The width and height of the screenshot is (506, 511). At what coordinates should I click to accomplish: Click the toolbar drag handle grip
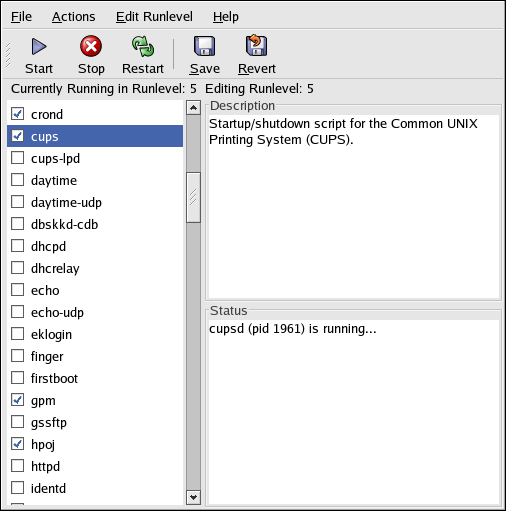click(x=8, y=55)
